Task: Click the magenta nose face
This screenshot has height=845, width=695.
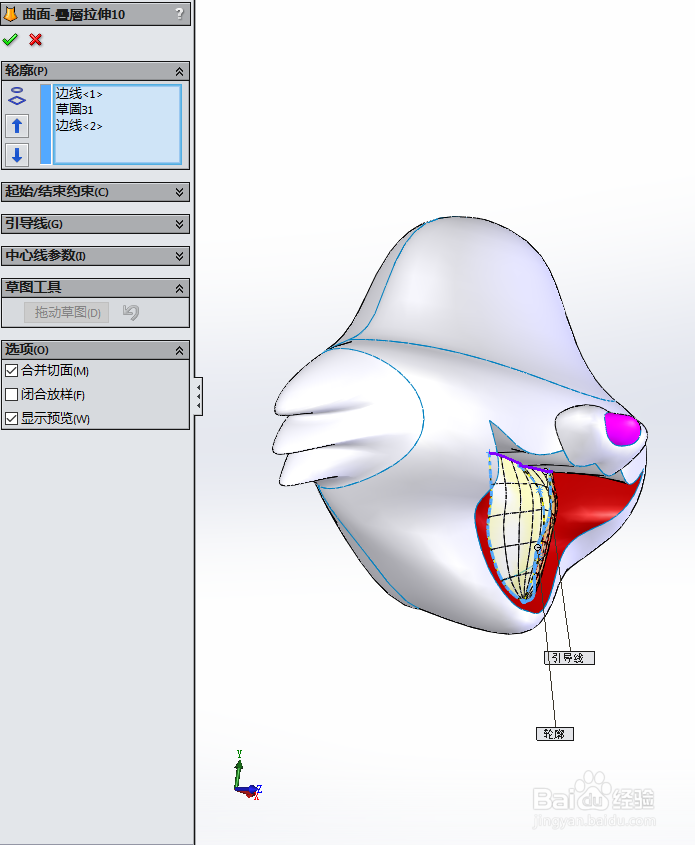Action: [x=623, y=428]
